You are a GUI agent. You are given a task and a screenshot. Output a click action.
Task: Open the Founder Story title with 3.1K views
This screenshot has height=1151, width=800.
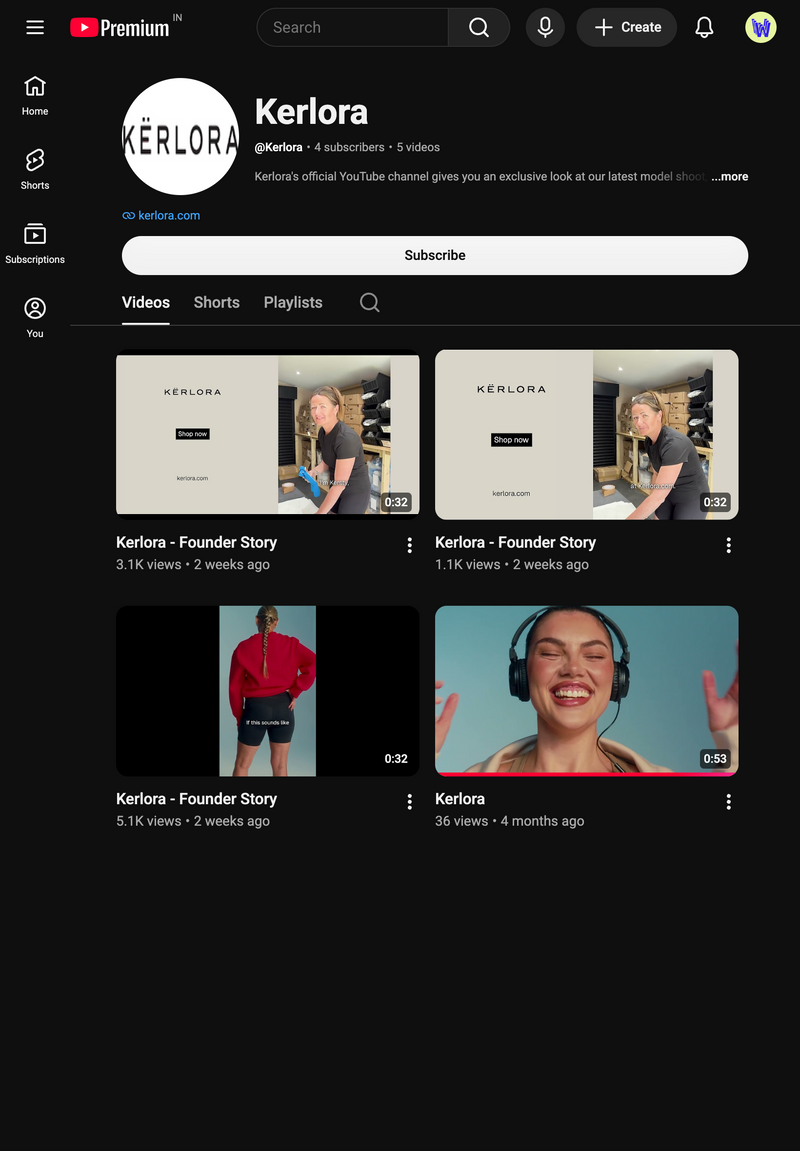coord(197,542)
